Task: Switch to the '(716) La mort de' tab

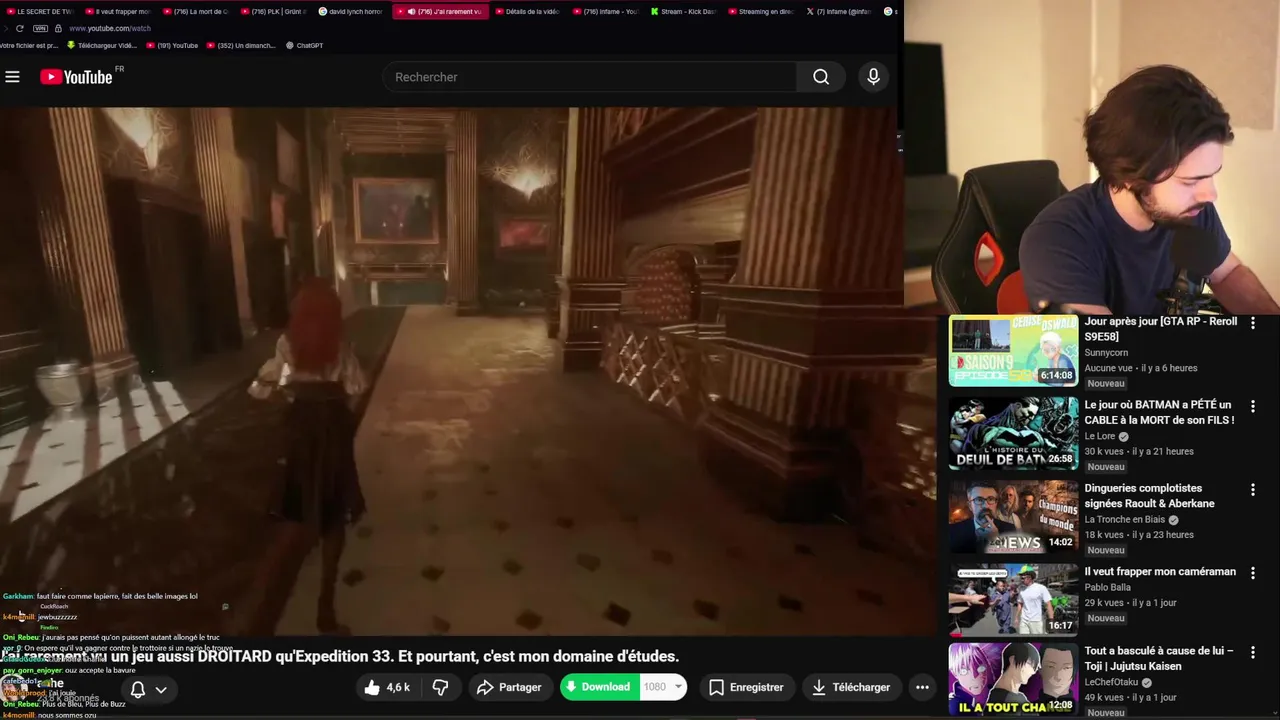Action: 196,12
